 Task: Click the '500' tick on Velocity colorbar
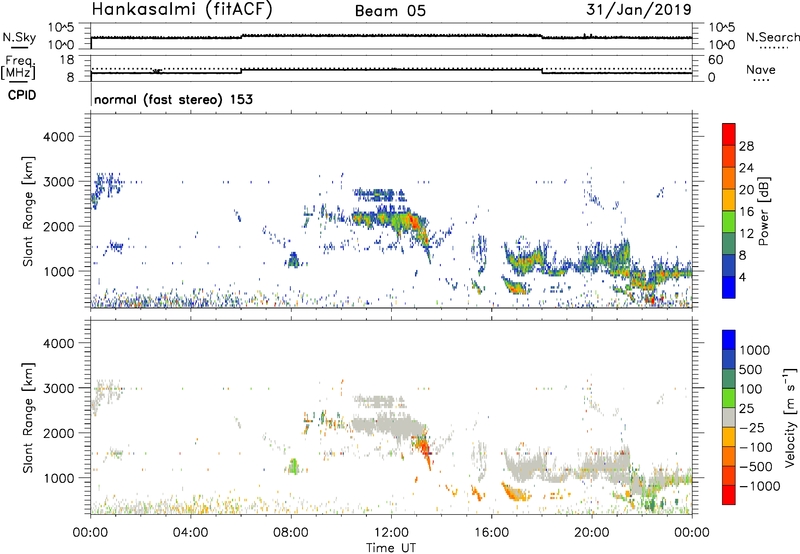click(750, 369)
